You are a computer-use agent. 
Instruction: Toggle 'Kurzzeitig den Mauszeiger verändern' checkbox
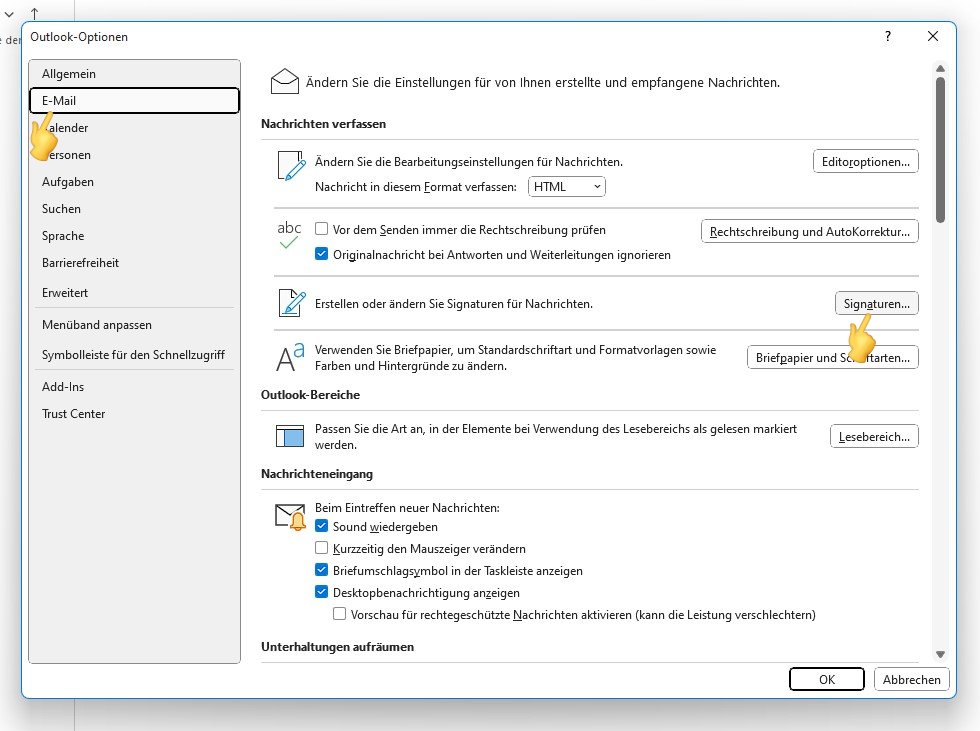click(x=322, y=548)
